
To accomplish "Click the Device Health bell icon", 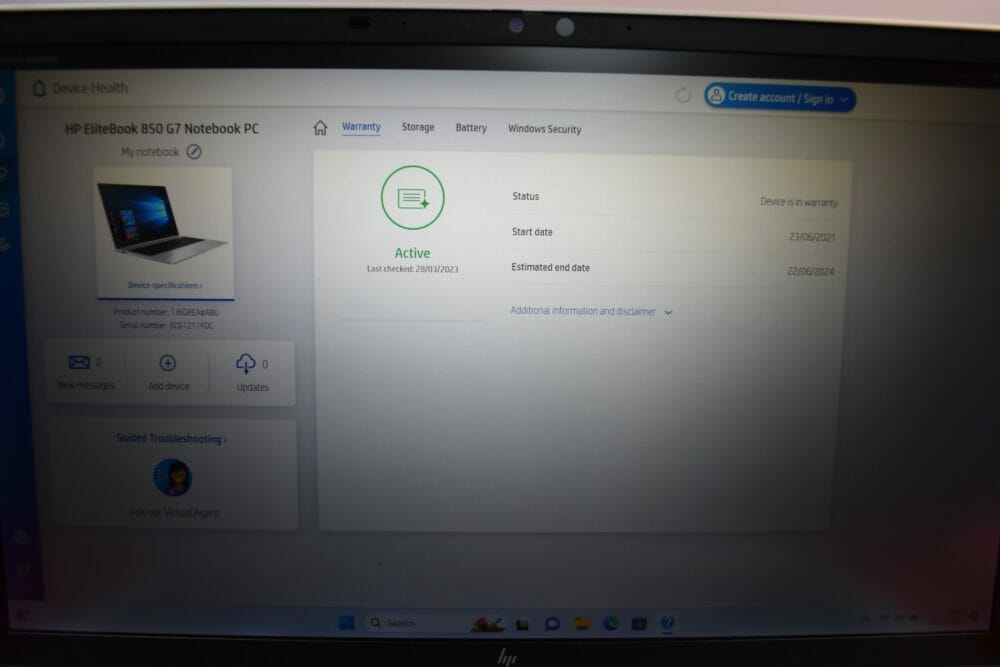I will [x=39, y=89].
